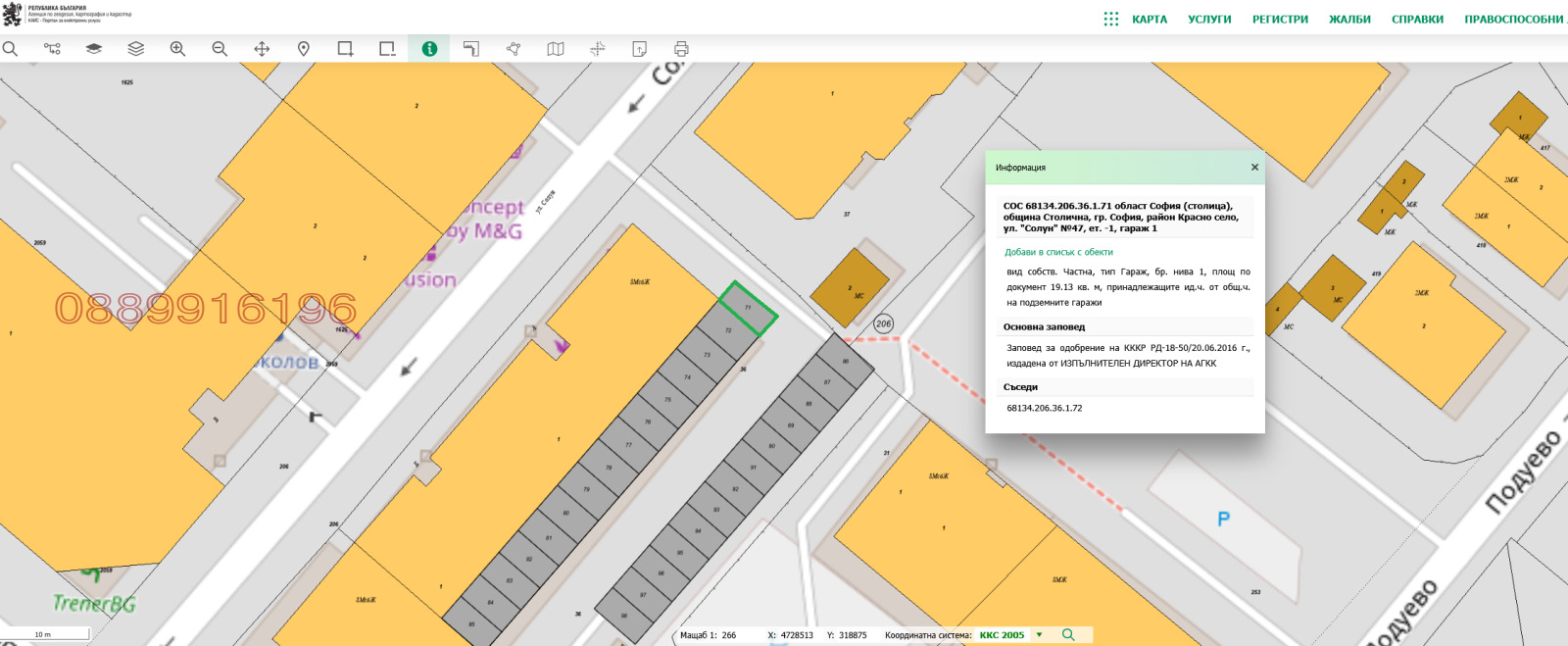The height and width of the screenshot is (646, 1568).
Task: Select the measure ruler tool
Action: click(x=471, y=49)
